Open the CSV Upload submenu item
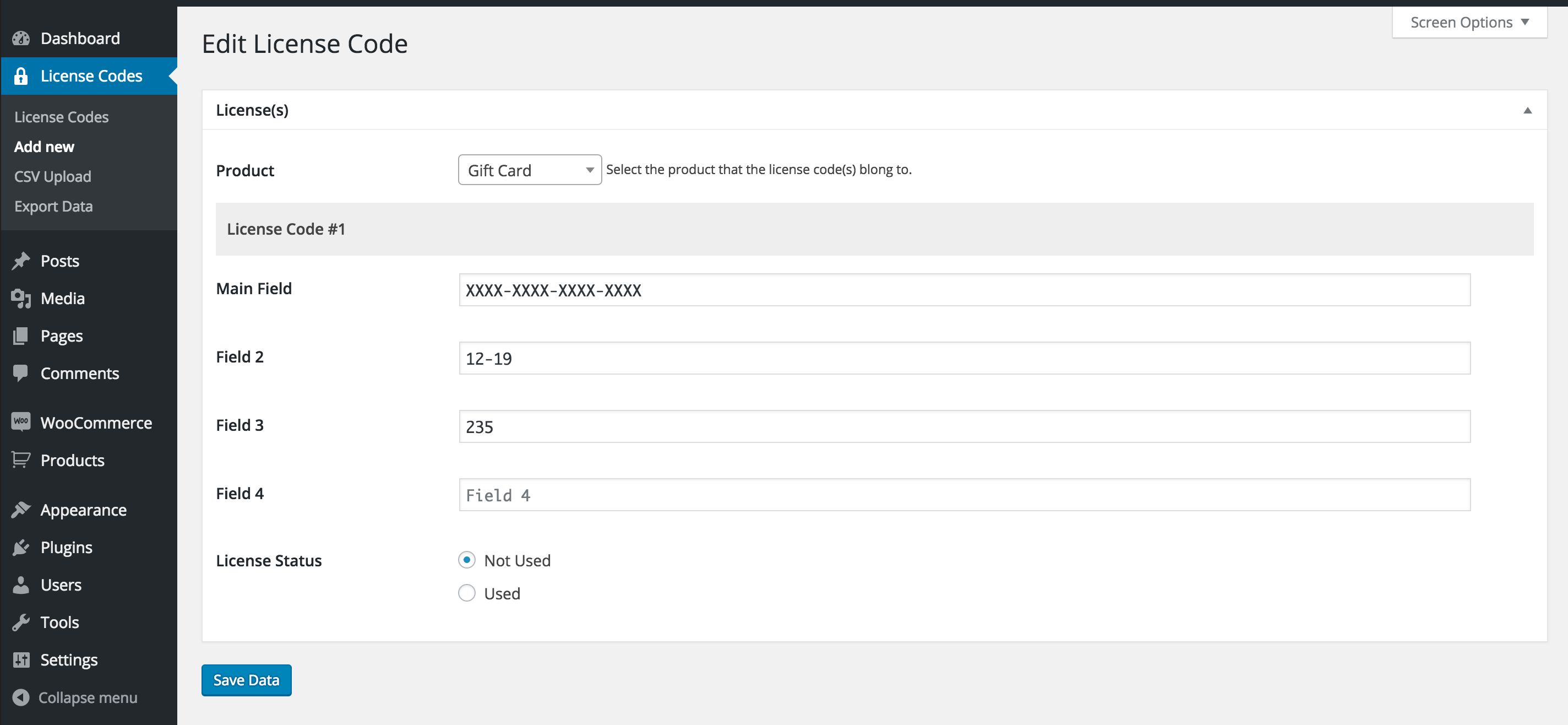The width and height of the screenshot is (1568, 725). point(53,177)
